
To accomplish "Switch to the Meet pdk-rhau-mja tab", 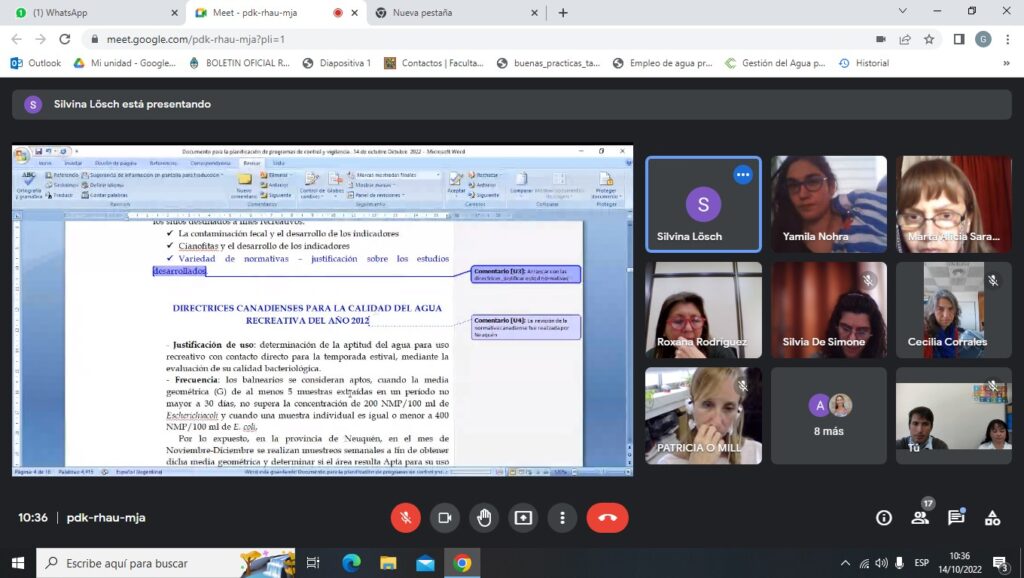I will [277, 12].
